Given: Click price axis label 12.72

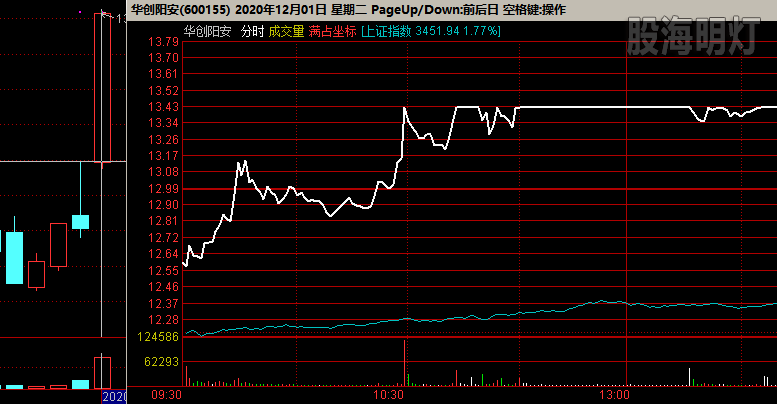Looking at the screenshot, I should 164,238.
